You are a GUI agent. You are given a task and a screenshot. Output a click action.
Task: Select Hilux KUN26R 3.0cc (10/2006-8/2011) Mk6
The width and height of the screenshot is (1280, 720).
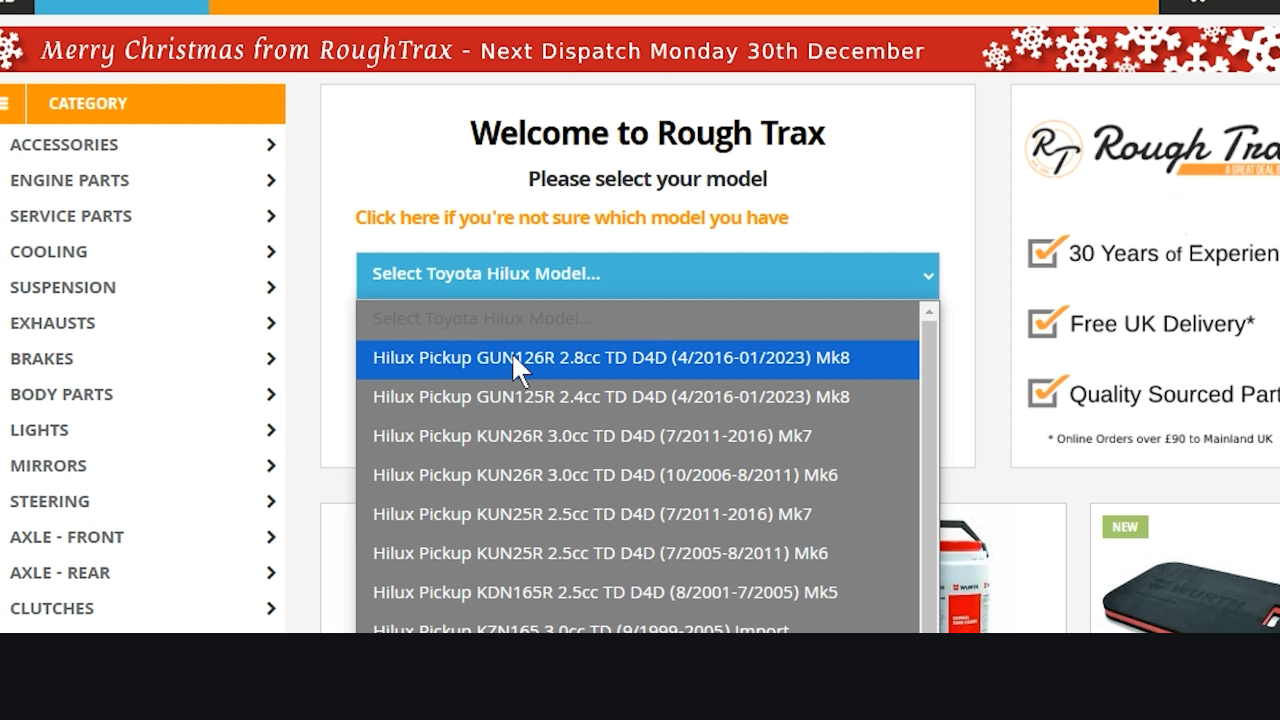[637, 475]
